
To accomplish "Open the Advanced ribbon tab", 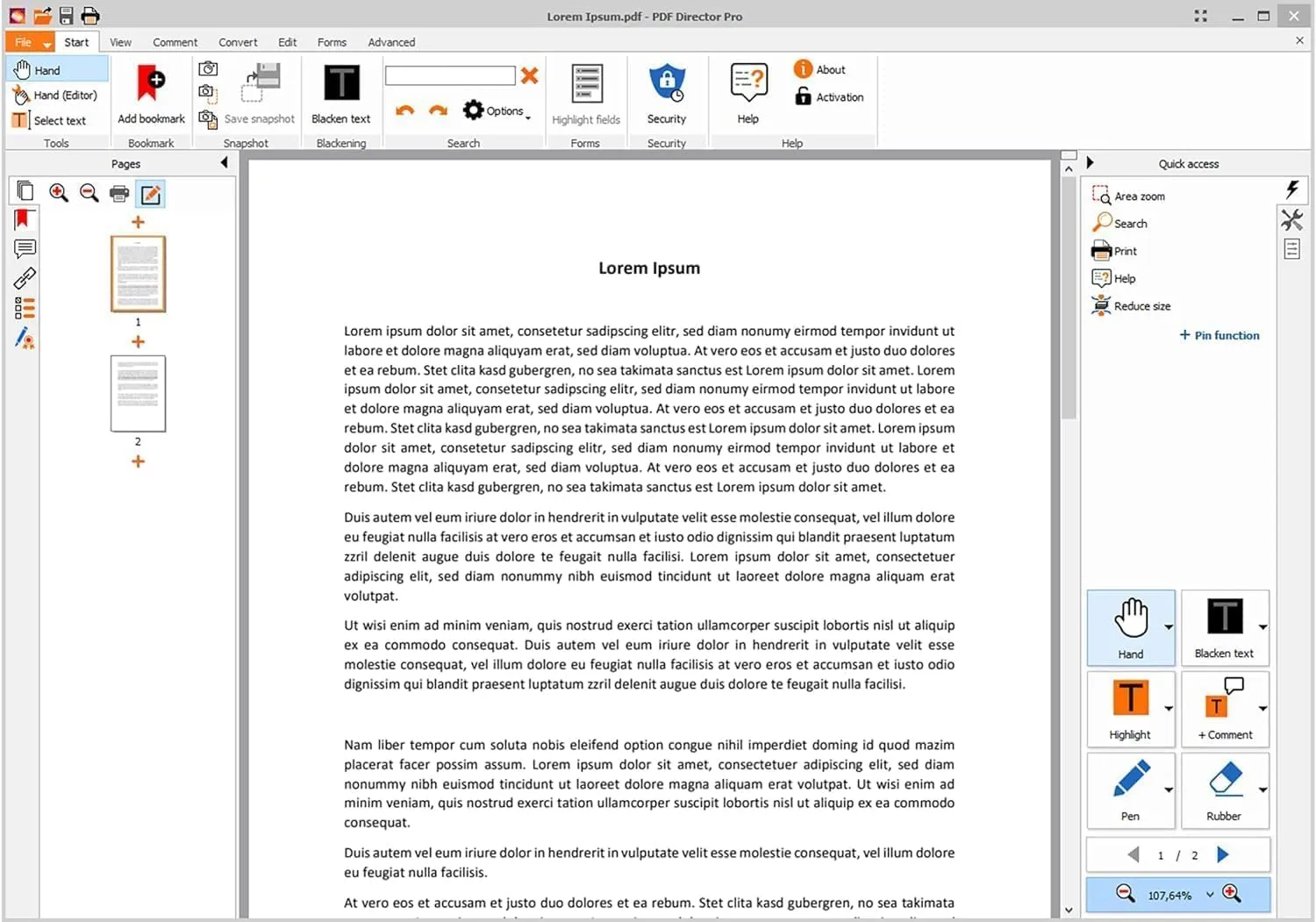I will (391, 41).
